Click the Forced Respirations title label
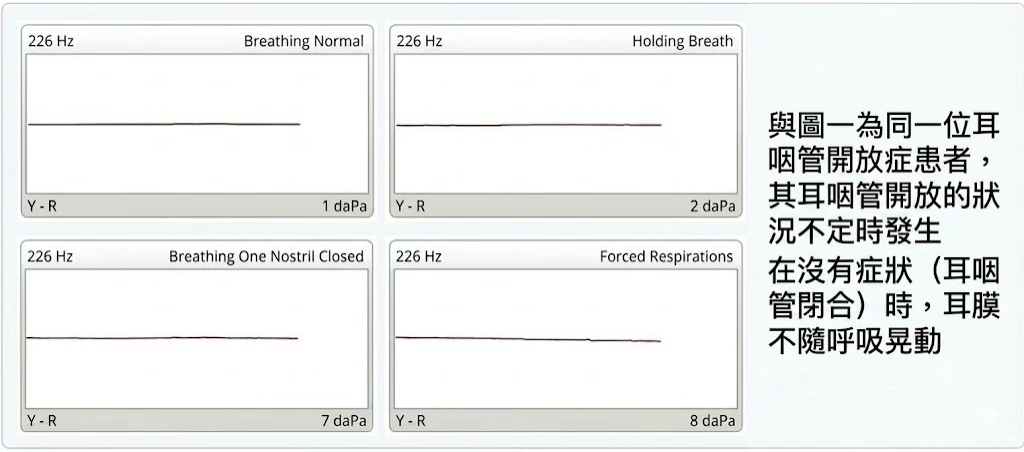The width and height of the screenshot is (1024, 452). click(x=666, y=256)
